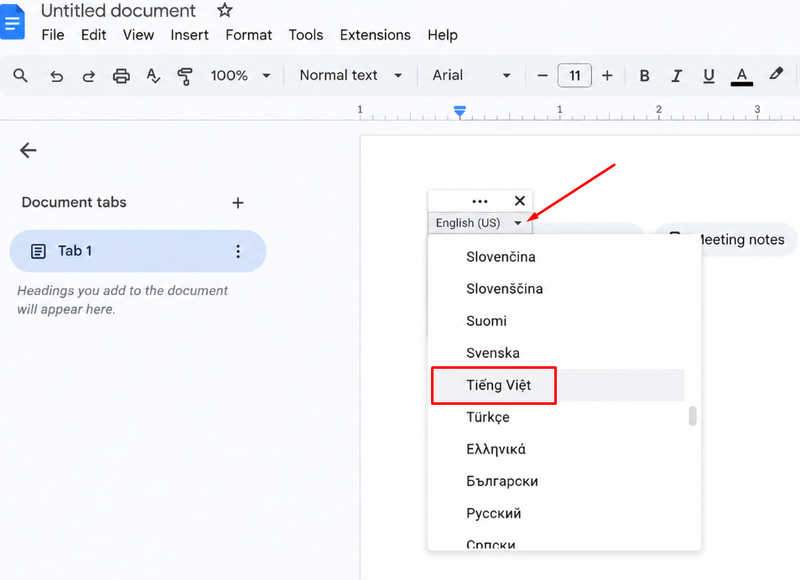Screen dimensions: 800x580
Task: Toggle underline formatting
Action: 709,76
